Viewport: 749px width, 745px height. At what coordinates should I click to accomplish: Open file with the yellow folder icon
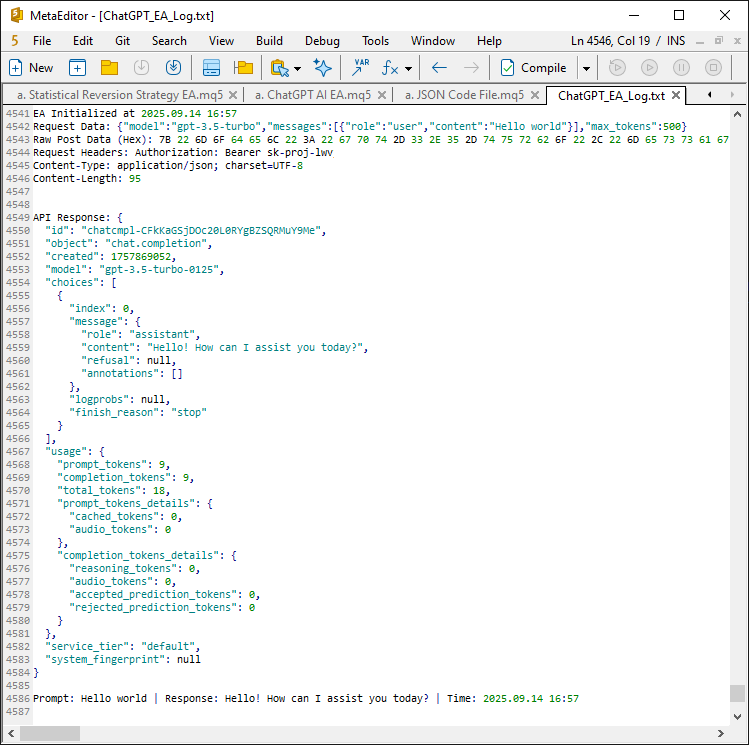[x=109, y=68]
